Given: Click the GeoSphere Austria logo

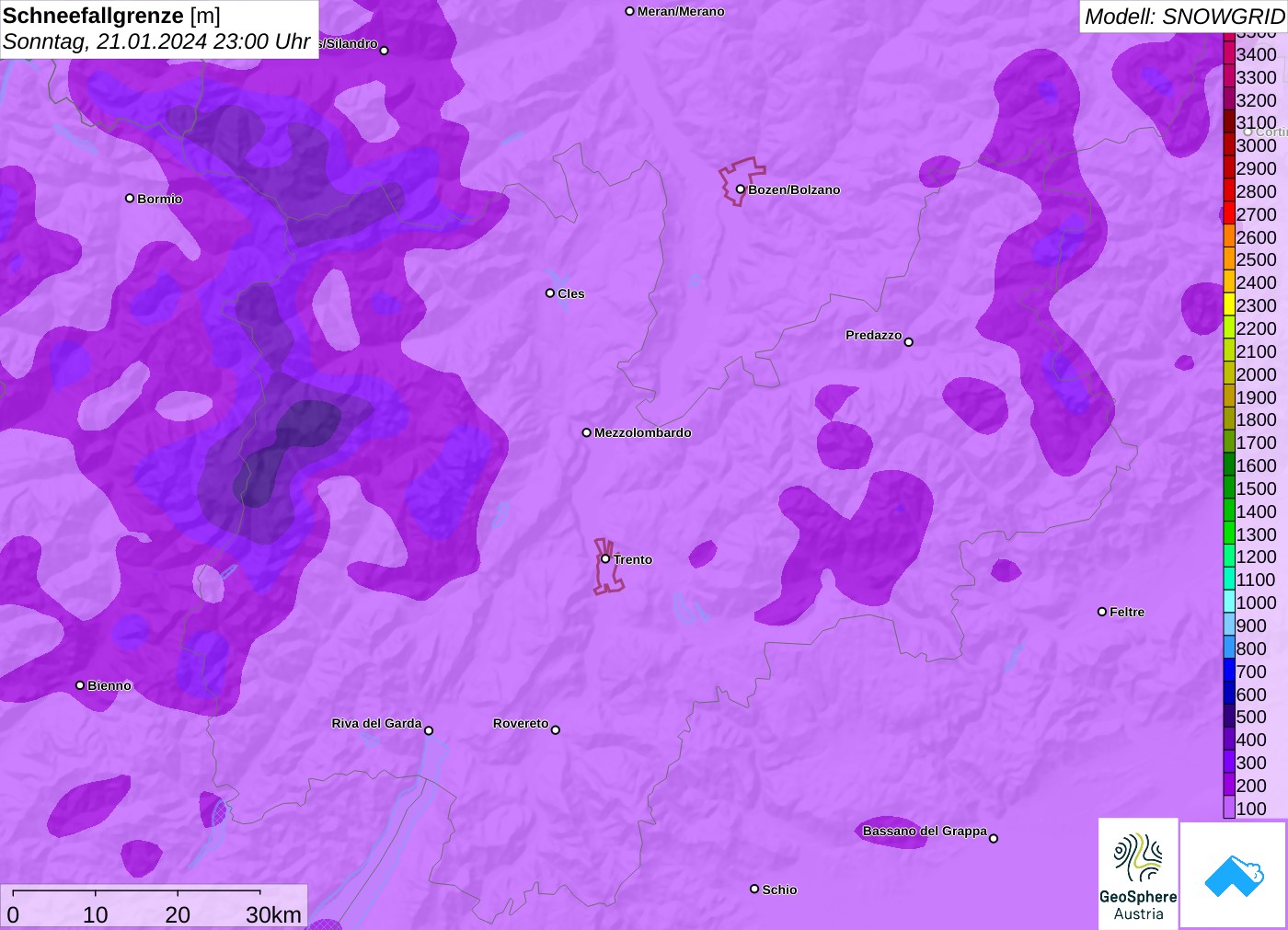Looking at the screenshot, I should (x=1138, y=873).
